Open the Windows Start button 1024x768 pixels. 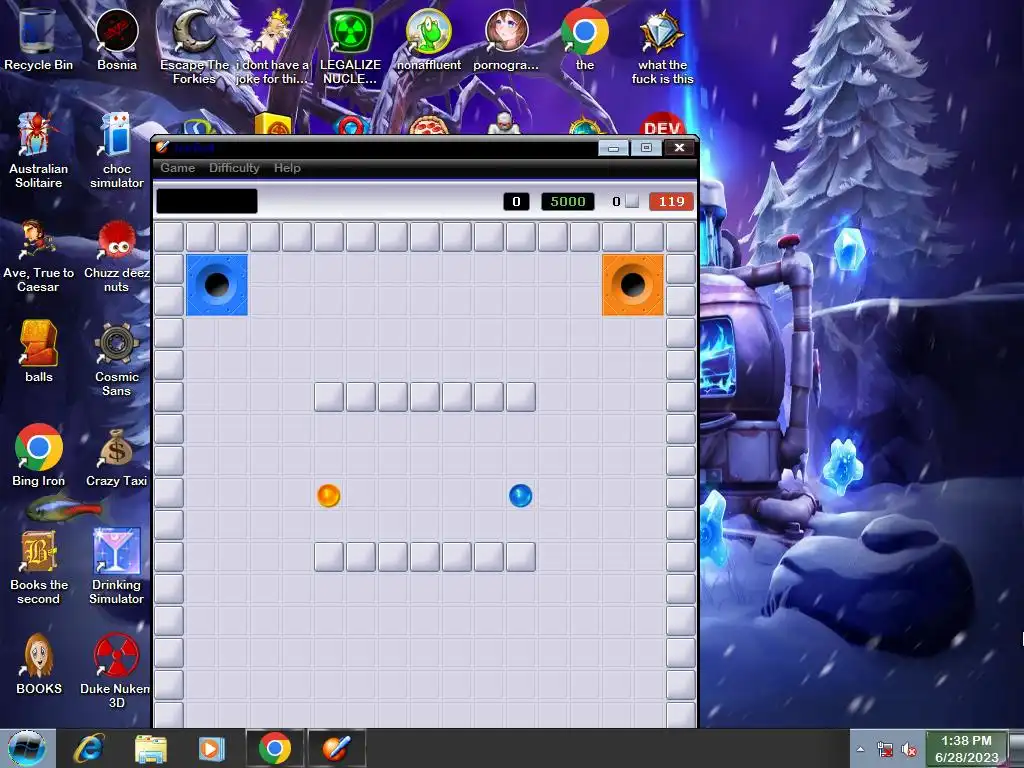pos(27,748)
